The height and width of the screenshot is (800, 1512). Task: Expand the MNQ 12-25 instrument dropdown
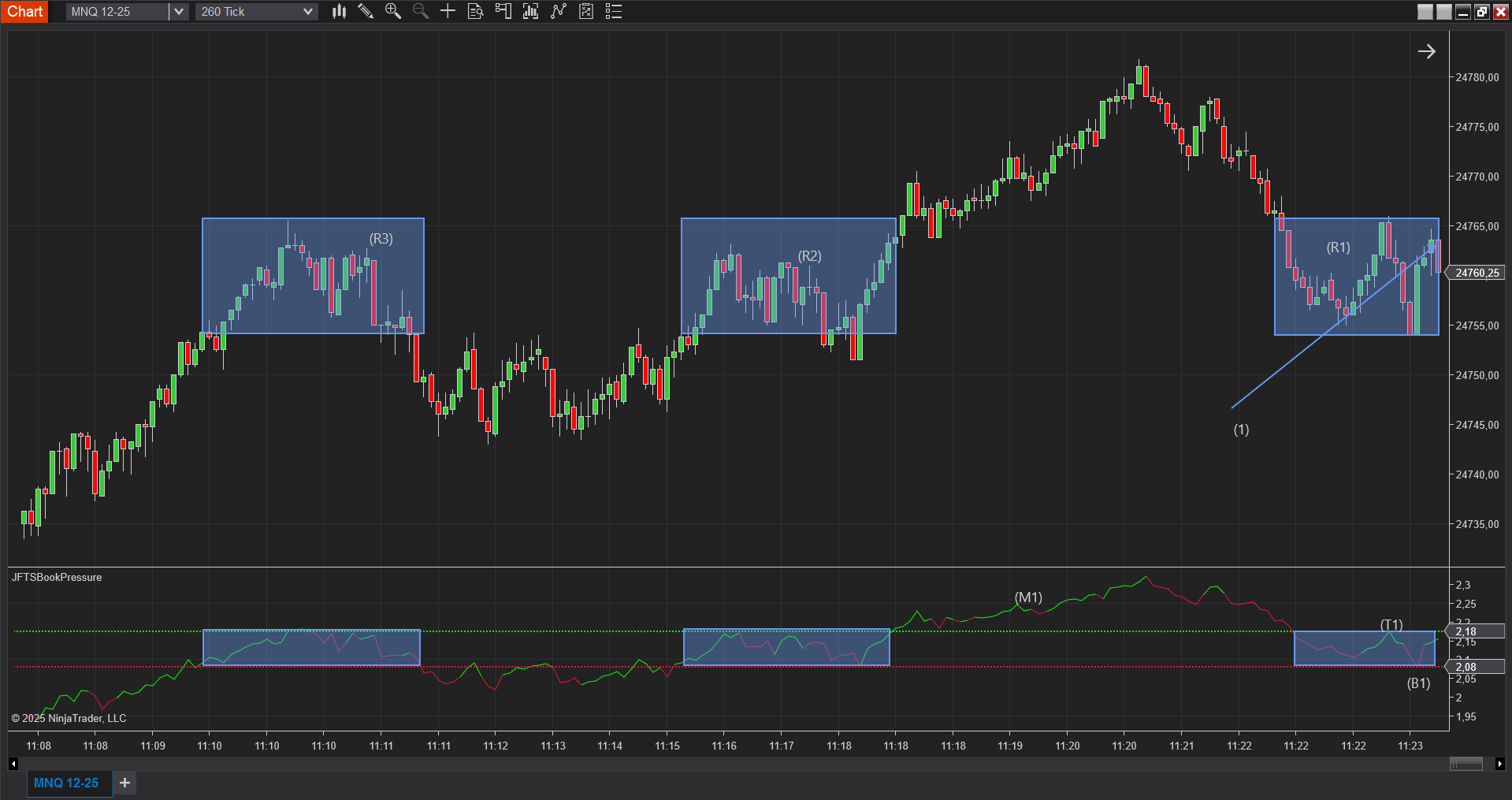[x=179, y=11]
